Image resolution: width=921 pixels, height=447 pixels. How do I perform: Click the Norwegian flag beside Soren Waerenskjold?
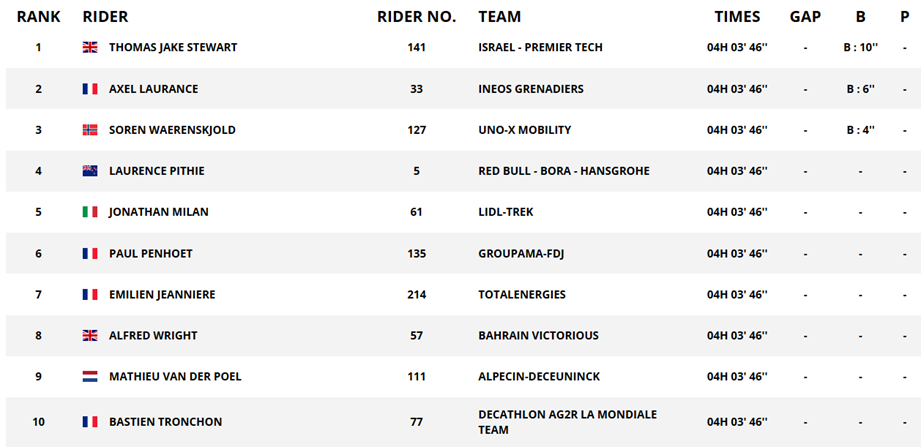(90, 130)
